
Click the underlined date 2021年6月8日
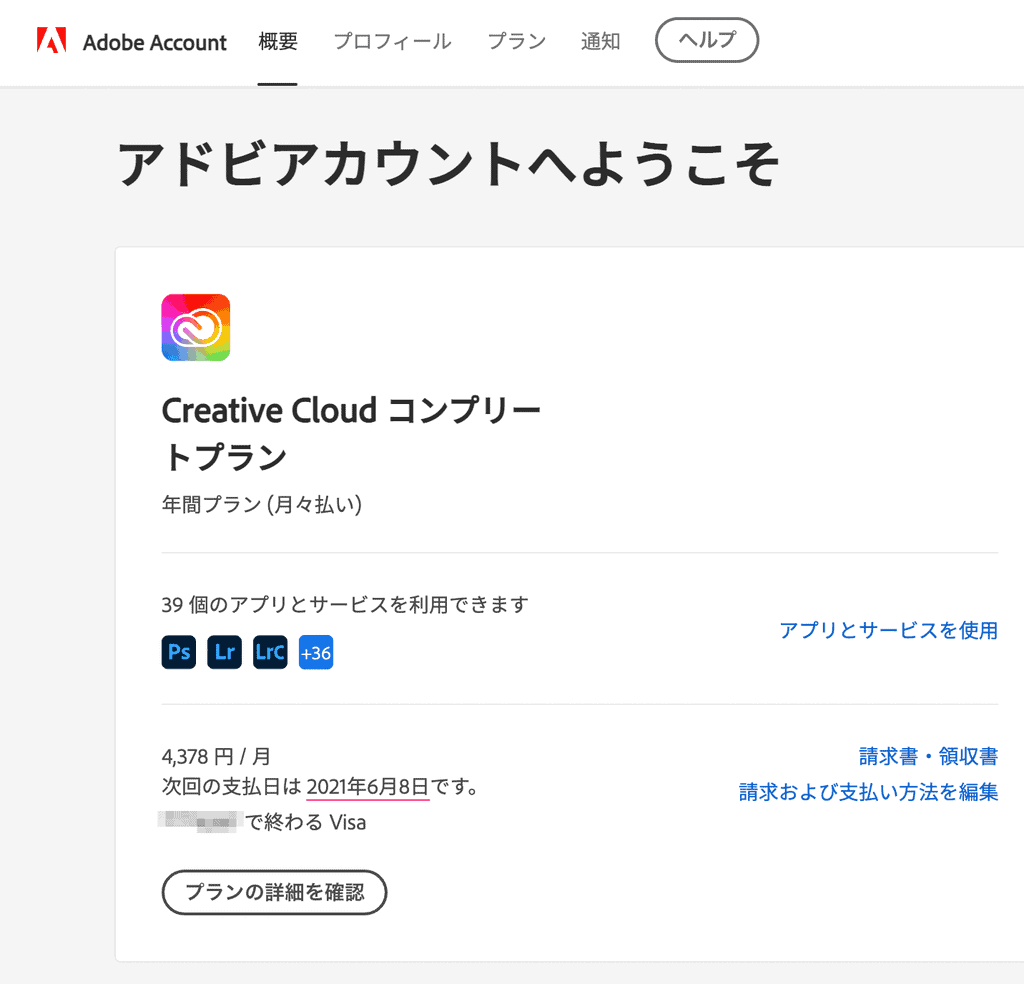[x=367, y=788]
